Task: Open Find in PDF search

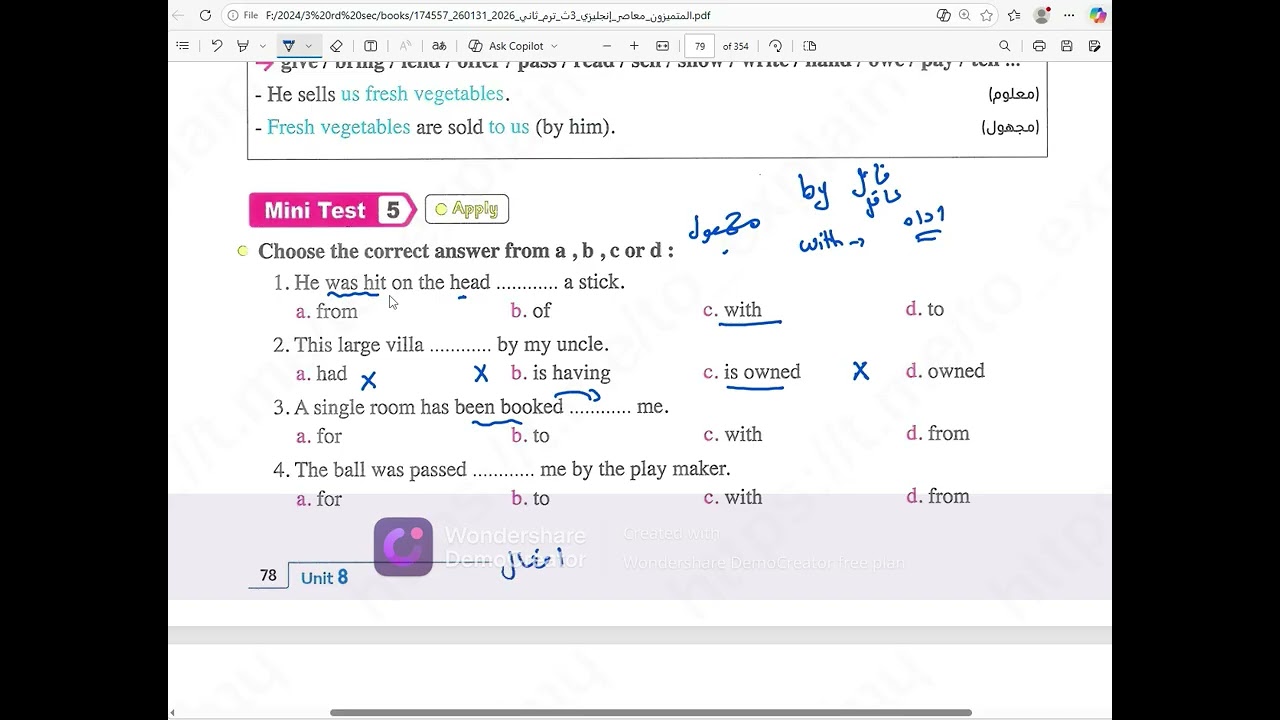Action: pyautogui.click(x=1005, y=46)
